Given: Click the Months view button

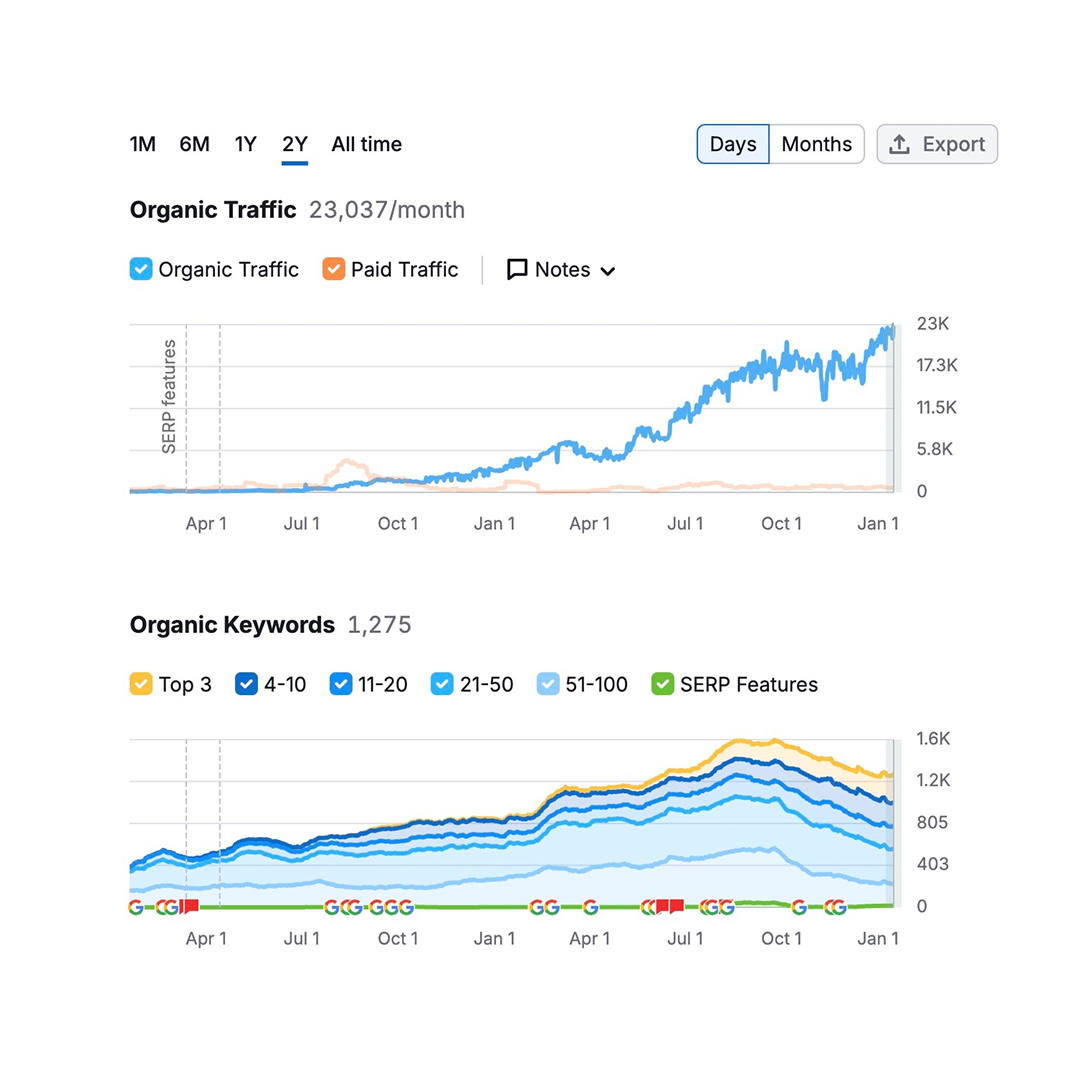Looking at the screenshot, I should click(x=816, y=144).
